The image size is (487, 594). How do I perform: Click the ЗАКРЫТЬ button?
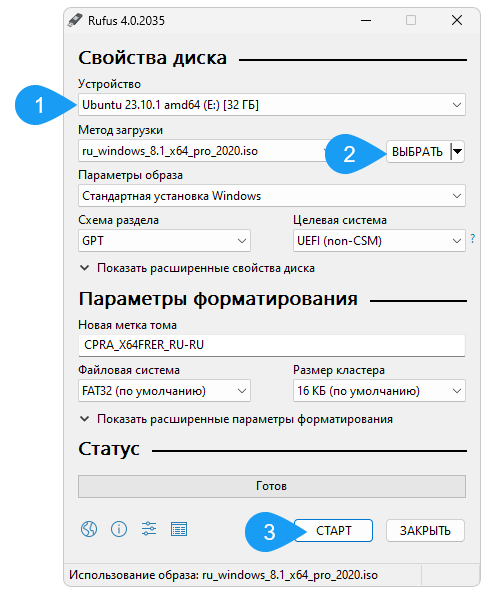click(425, 530)
